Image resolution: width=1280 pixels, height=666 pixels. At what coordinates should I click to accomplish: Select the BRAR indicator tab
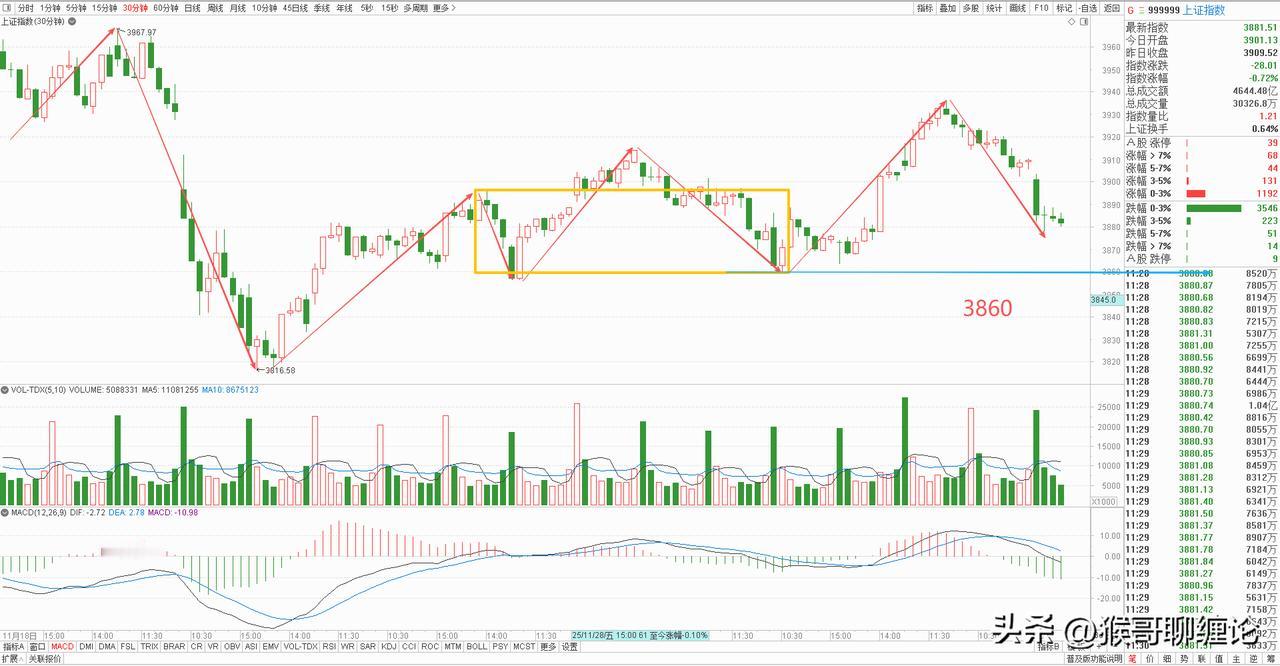point(174,646)
